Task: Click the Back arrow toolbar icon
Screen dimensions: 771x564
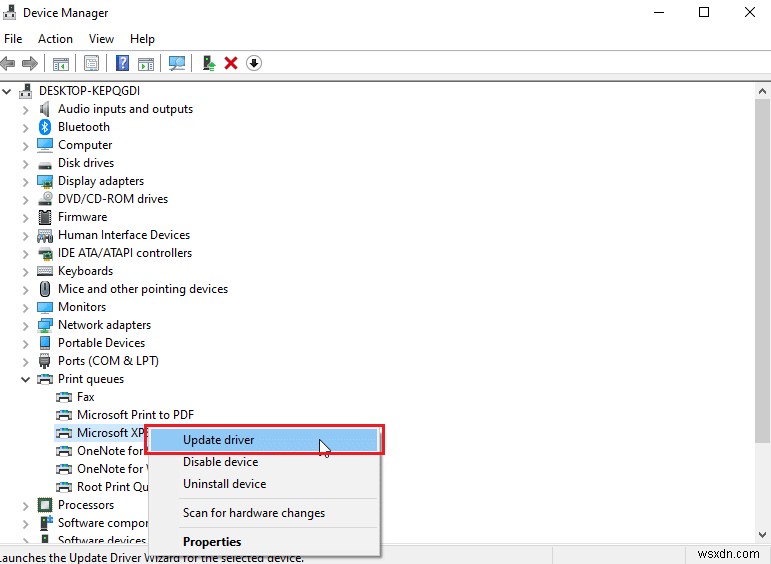Action: (8, 63)
